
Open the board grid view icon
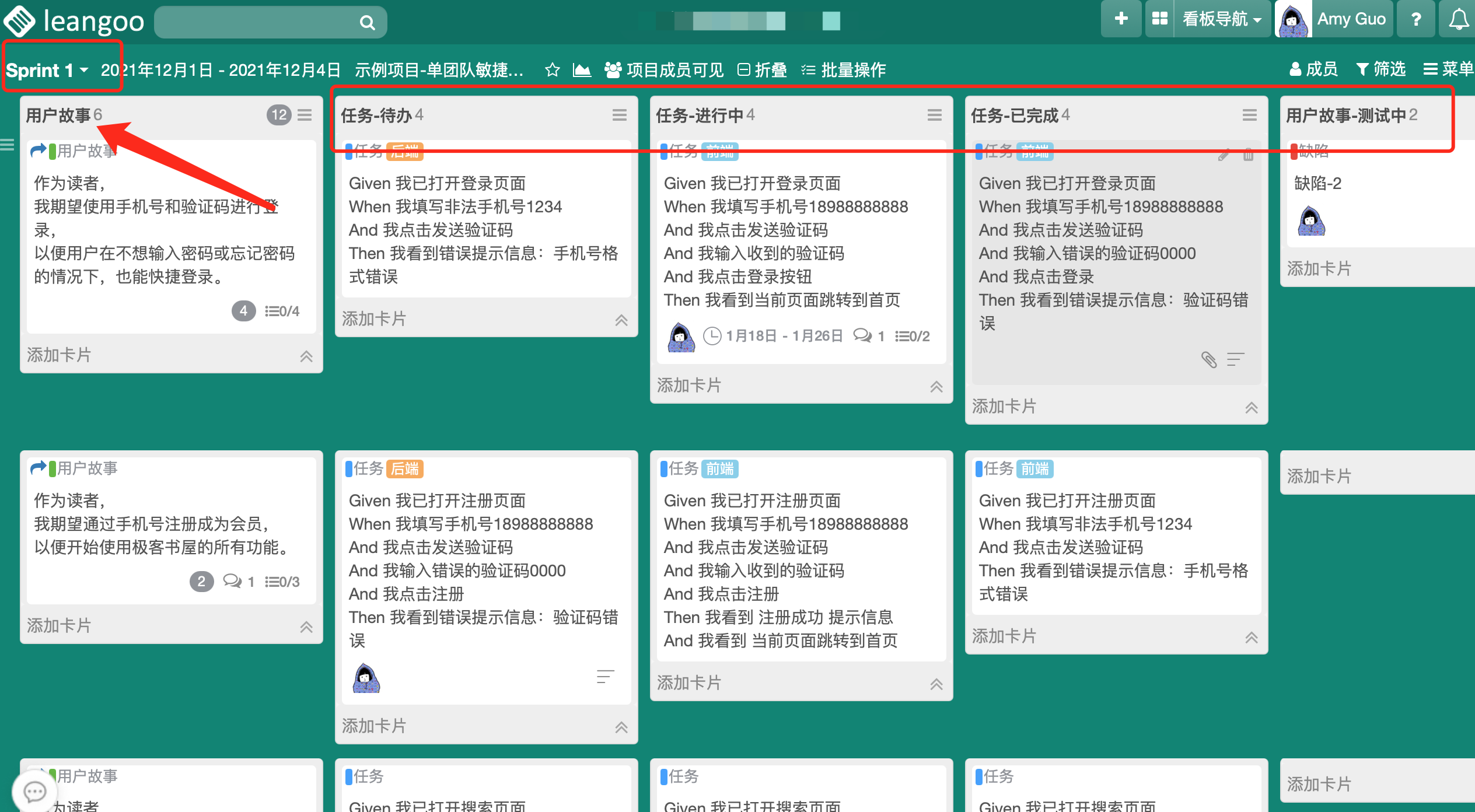(x=1159, y=19)
